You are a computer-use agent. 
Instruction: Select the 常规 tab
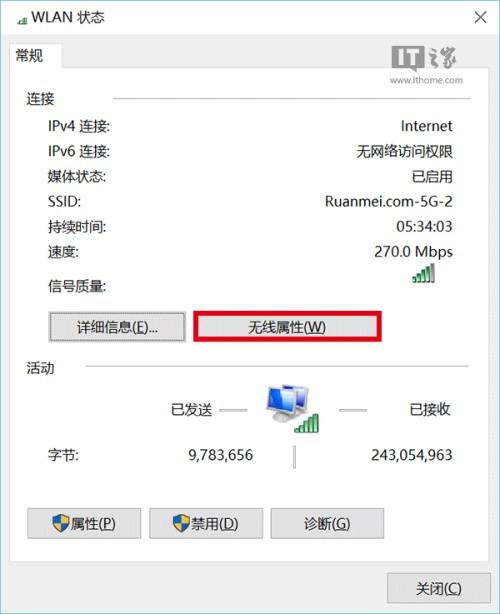[29, 56]
